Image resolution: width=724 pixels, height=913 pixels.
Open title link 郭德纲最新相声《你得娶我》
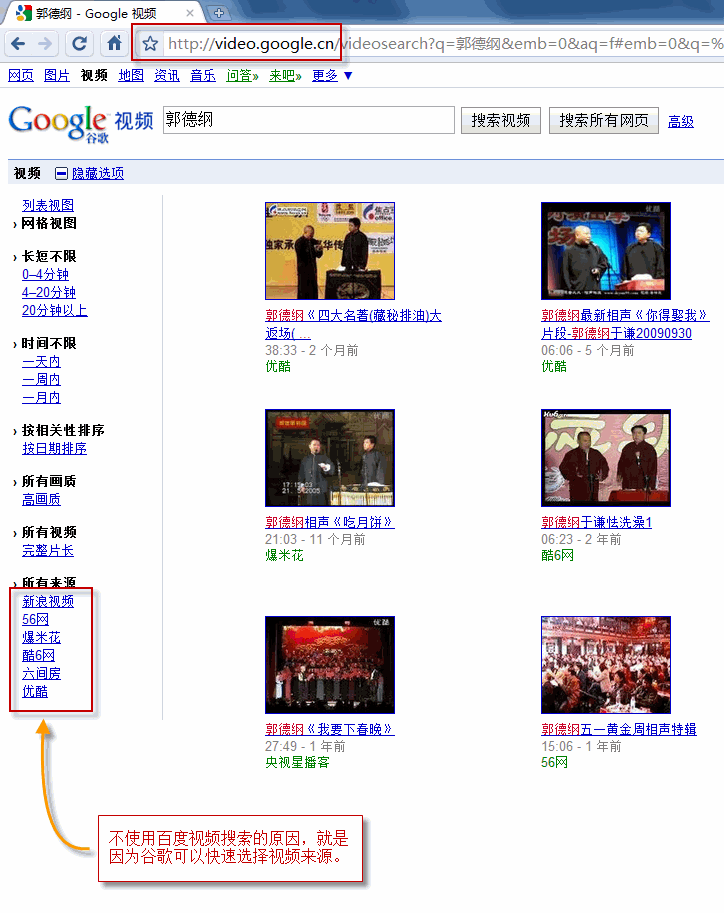click(x=625, y=324)
